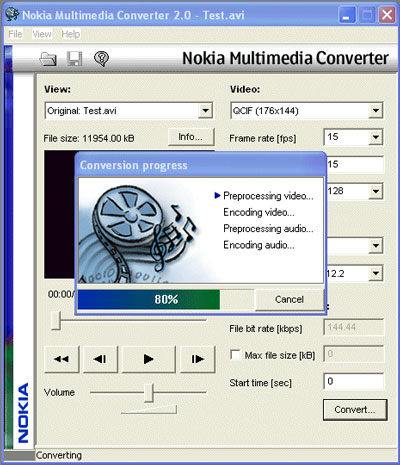Open the Frame rate dropdown
The image size is (400, 465).
pos(376,137)
